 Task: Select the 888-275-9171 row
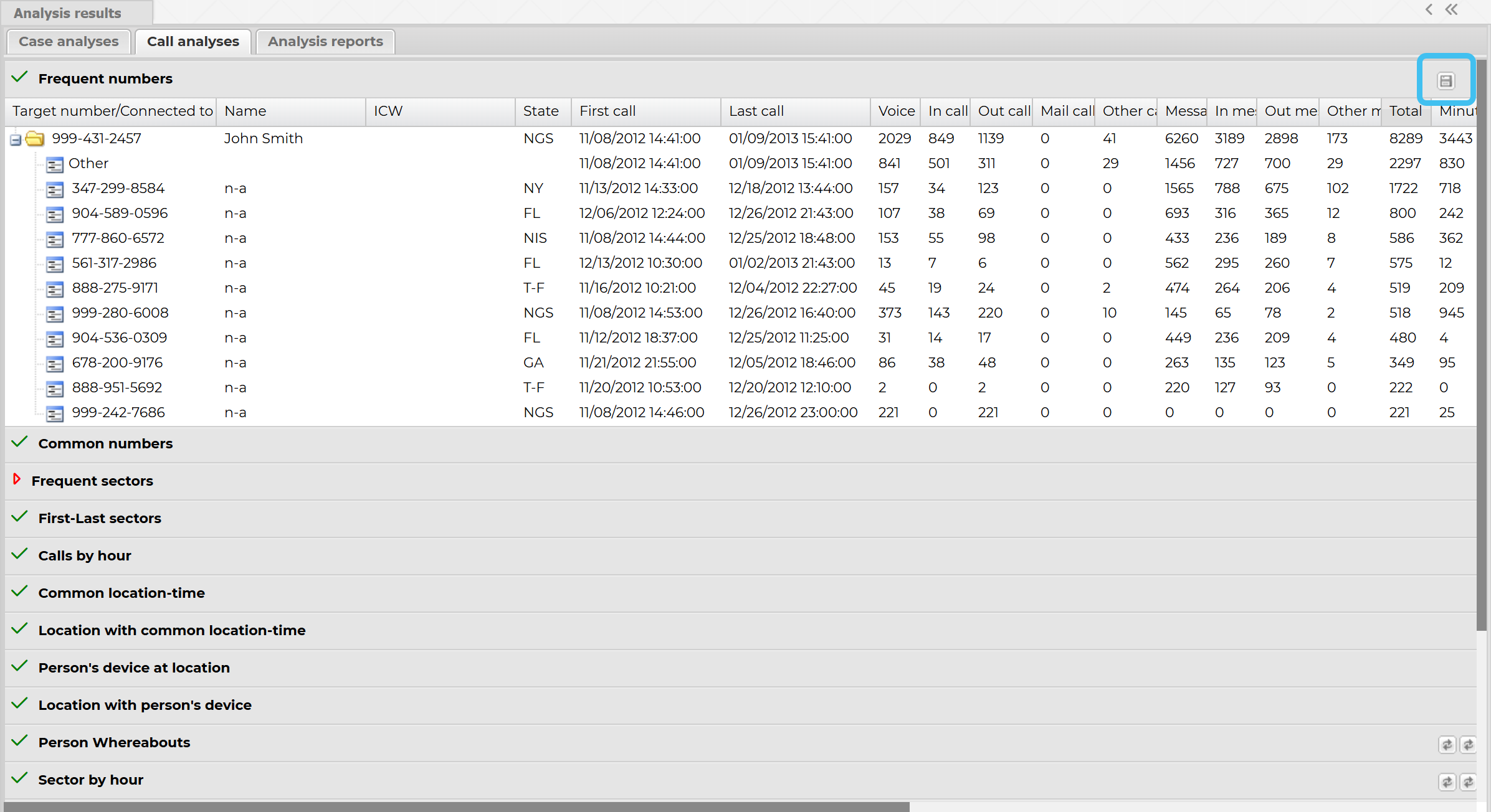point(115,288)
